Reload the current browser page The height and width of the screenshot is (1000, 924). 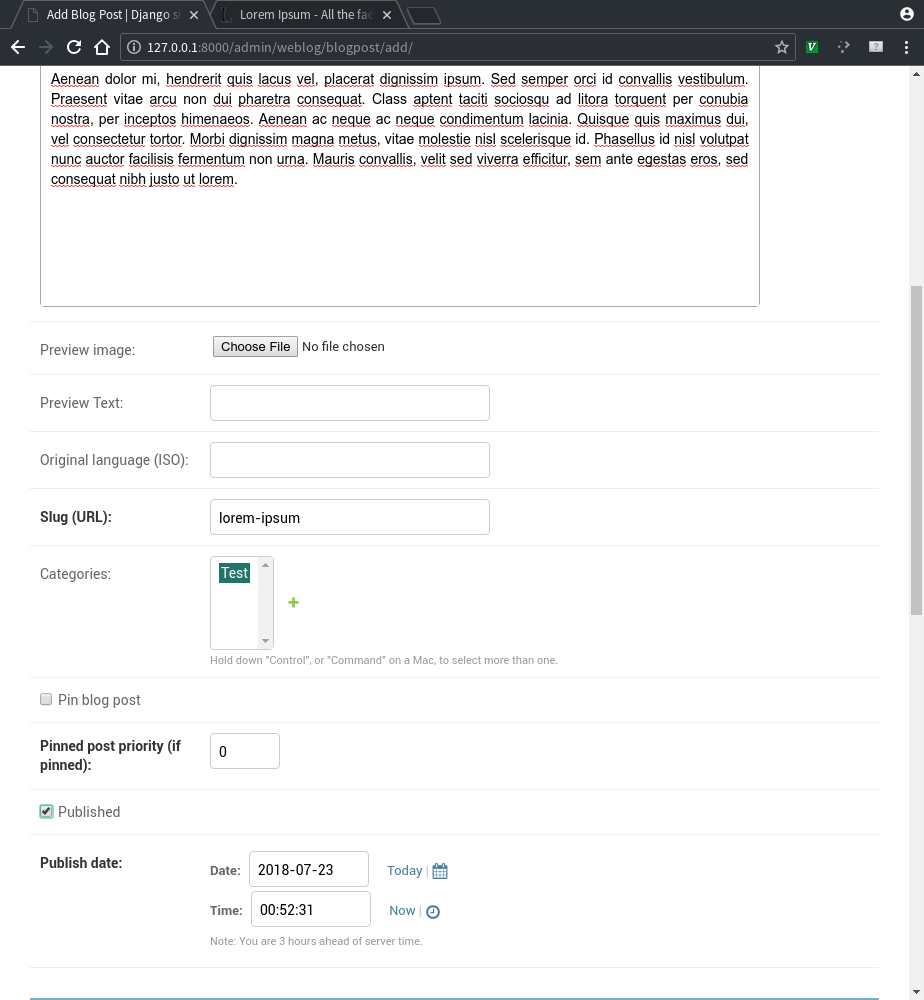(x=73, y=47)
